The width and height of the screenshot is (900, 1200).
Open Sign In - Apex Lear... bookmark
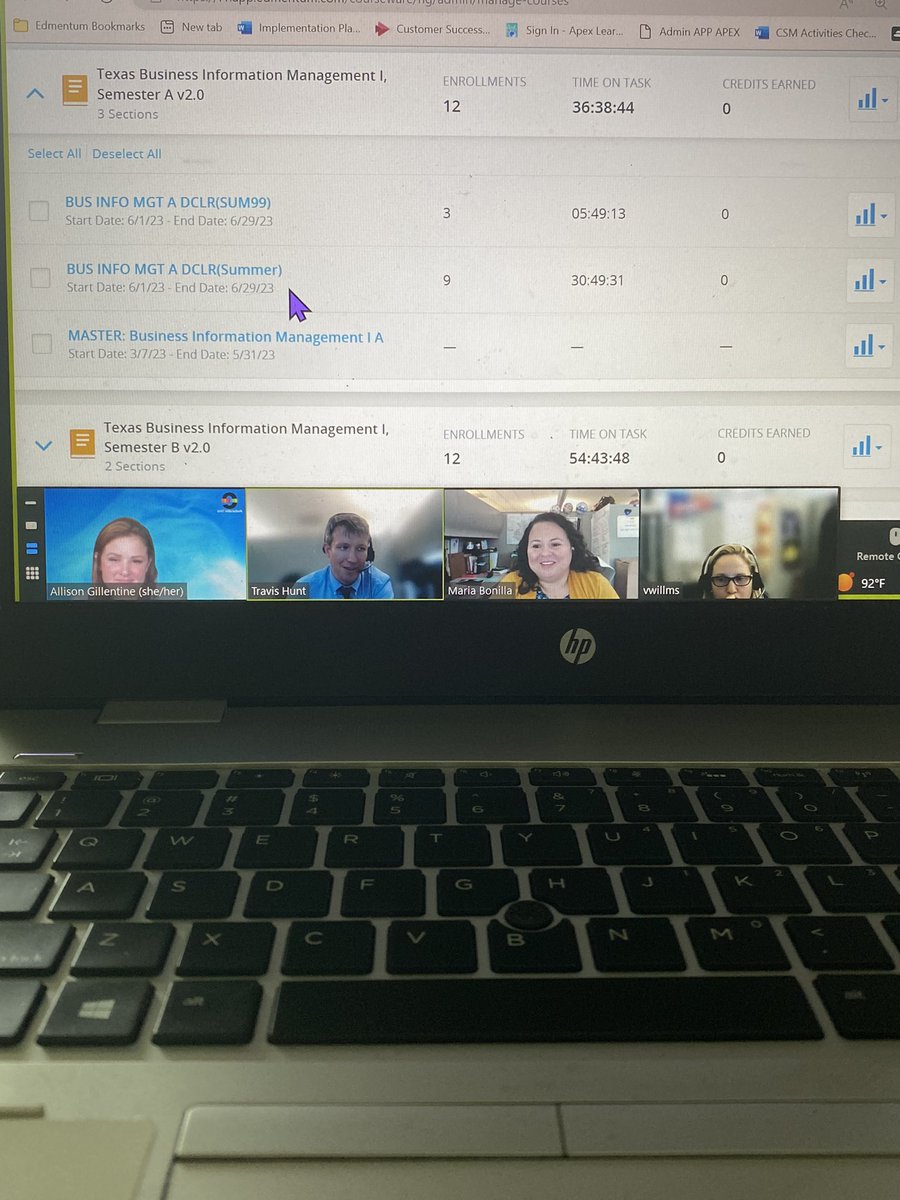coord(565,30)
